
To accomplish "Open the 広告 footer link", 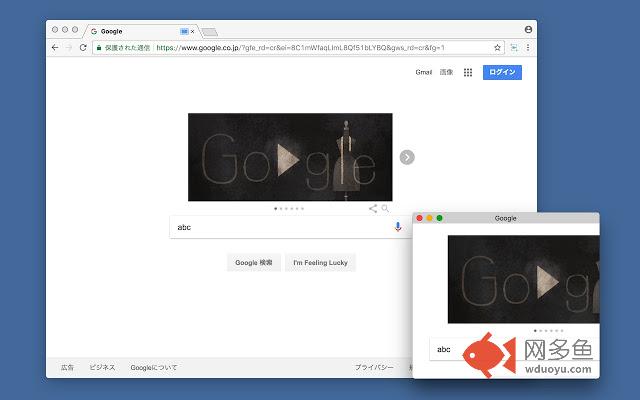I will [67, 367].
